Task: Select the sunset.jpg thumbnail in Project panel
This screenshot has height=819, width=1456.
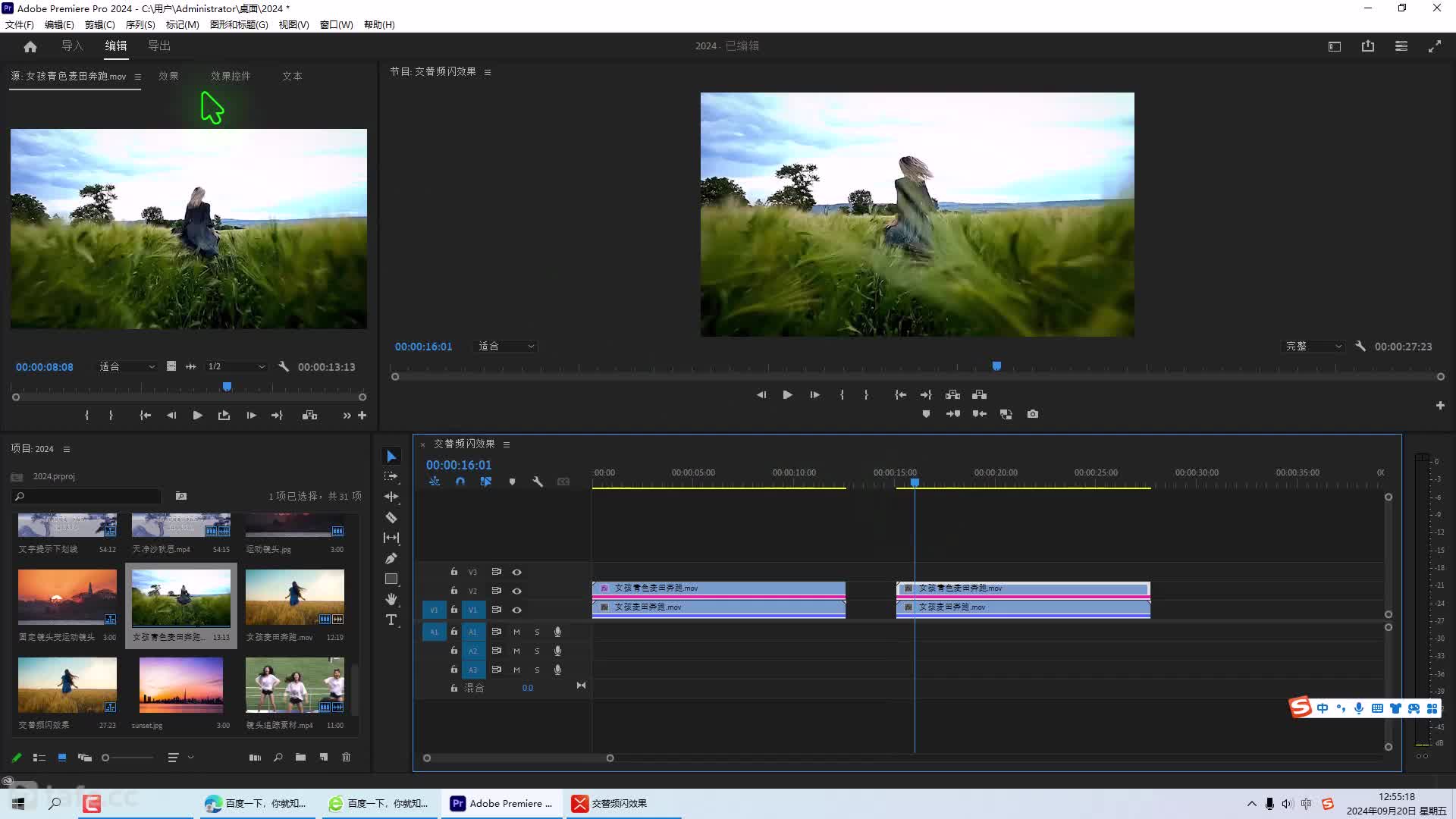Action: coord(181,685)
